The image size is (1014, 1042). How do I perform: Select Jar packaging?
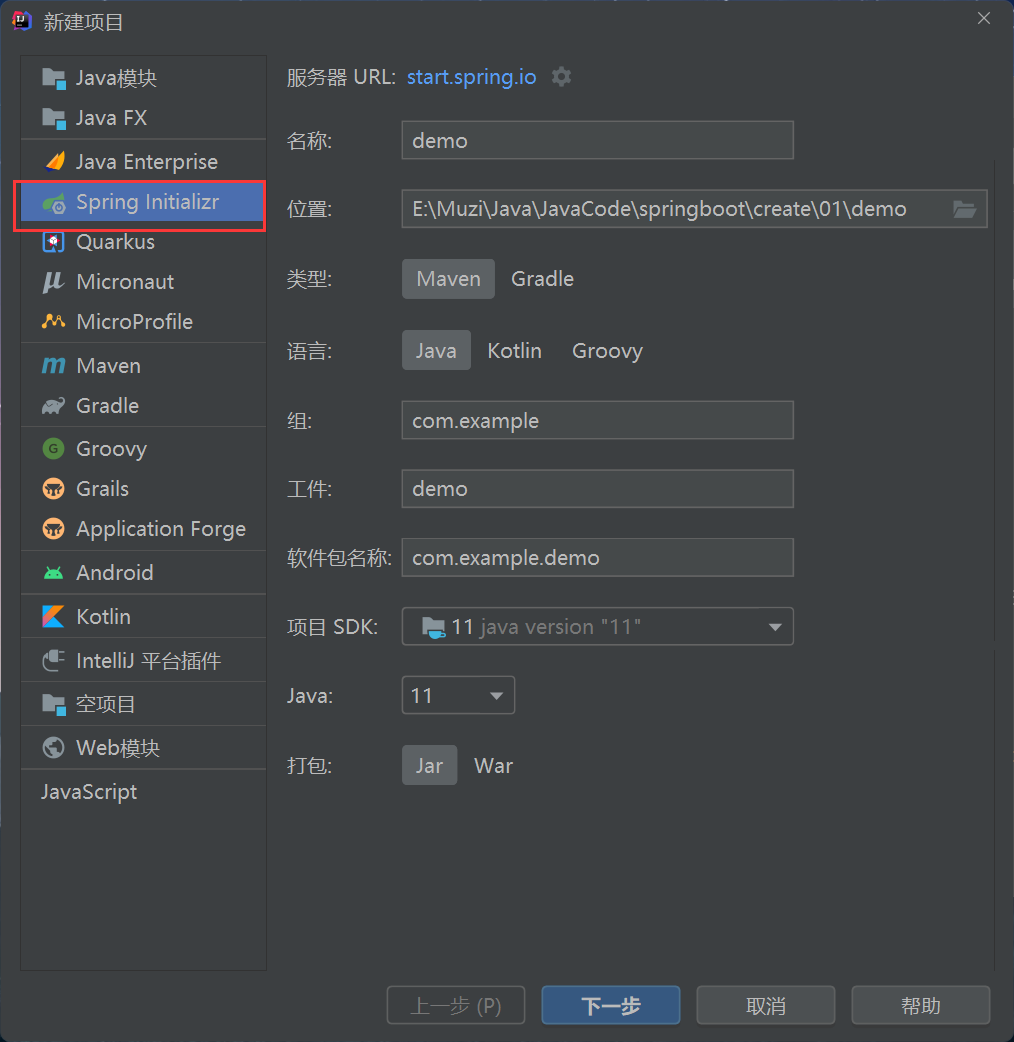click(429, 766)
